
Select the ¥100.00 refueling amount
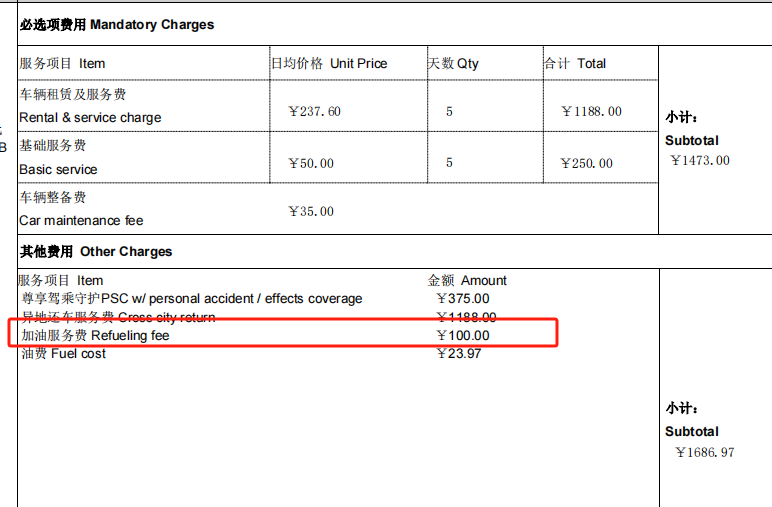click(x=463, y=336)
